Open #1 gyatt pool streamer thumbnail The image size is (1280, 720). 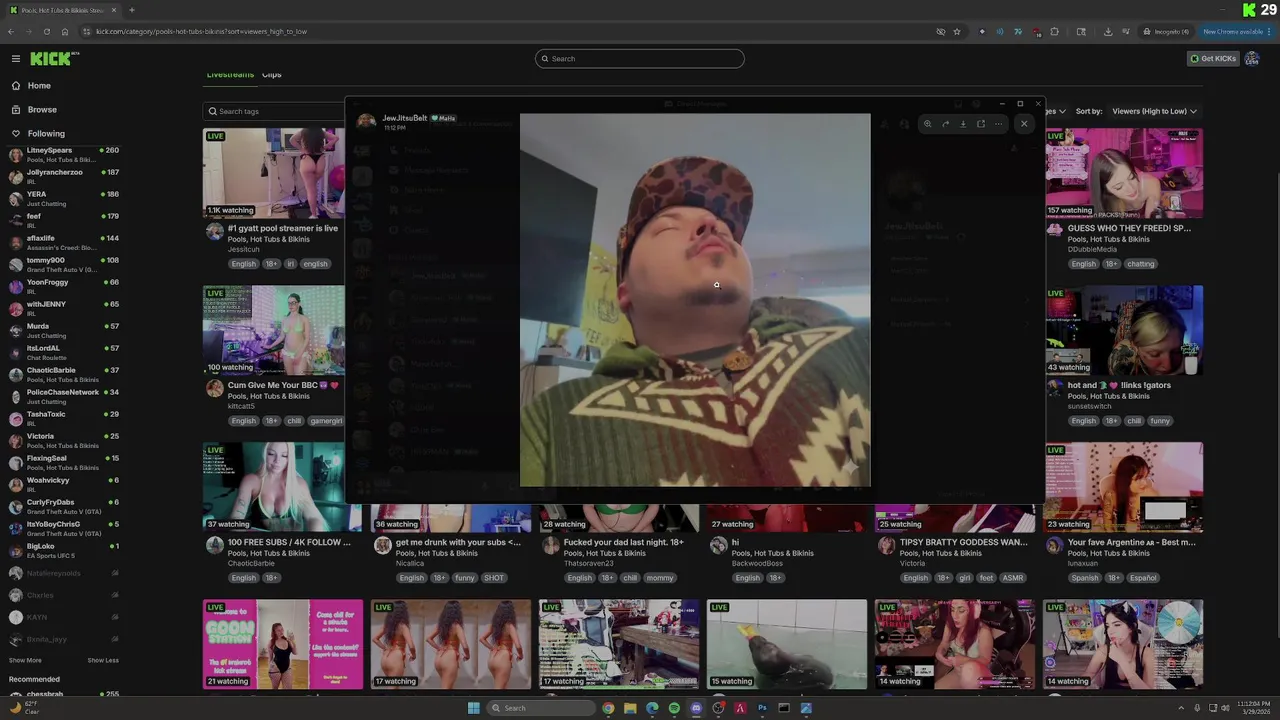(x=274, y=173)
